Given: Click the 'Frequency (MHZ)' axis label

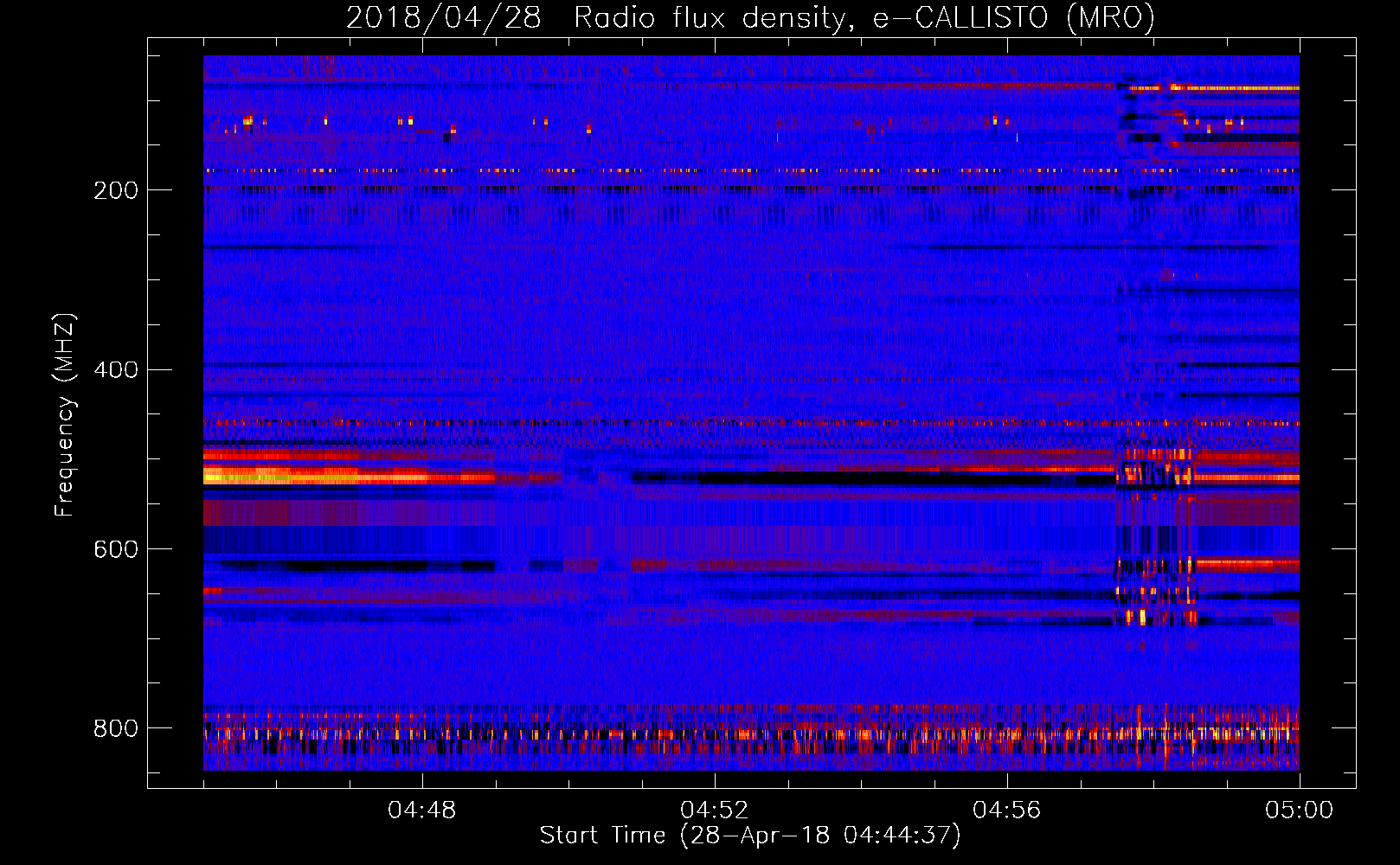Looking at the screenshot, I should click(x=64, y=414).
